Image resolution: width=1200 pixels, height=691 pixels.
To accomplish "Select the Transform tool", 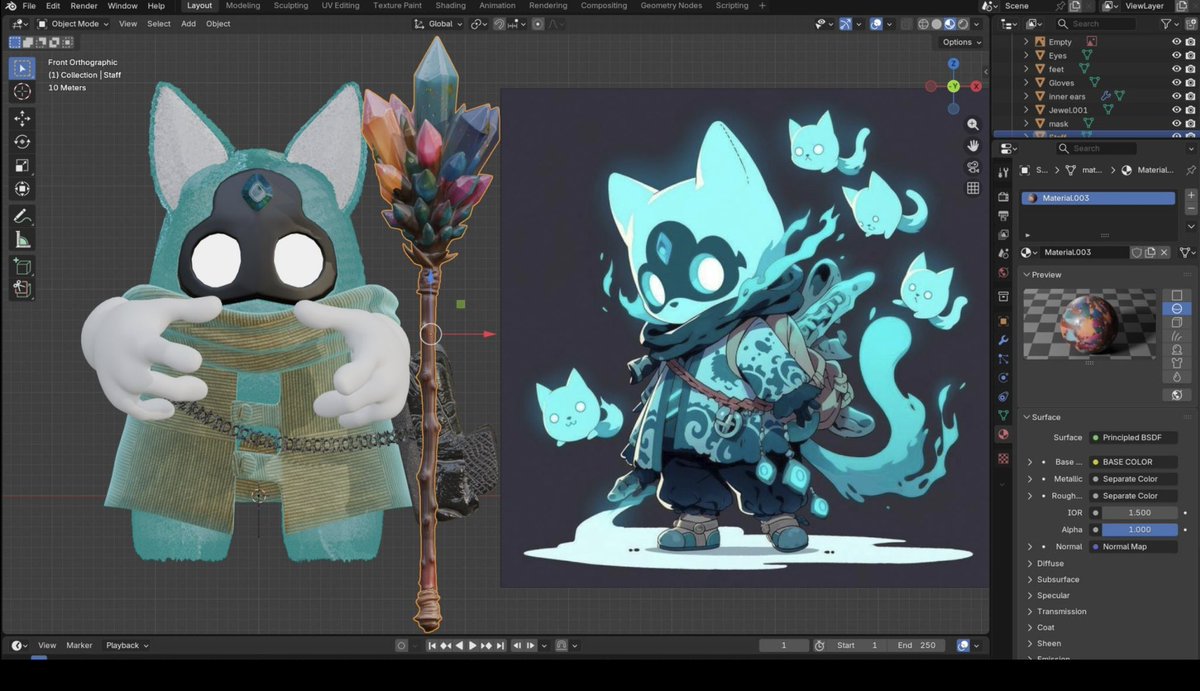I will point(22,188).
